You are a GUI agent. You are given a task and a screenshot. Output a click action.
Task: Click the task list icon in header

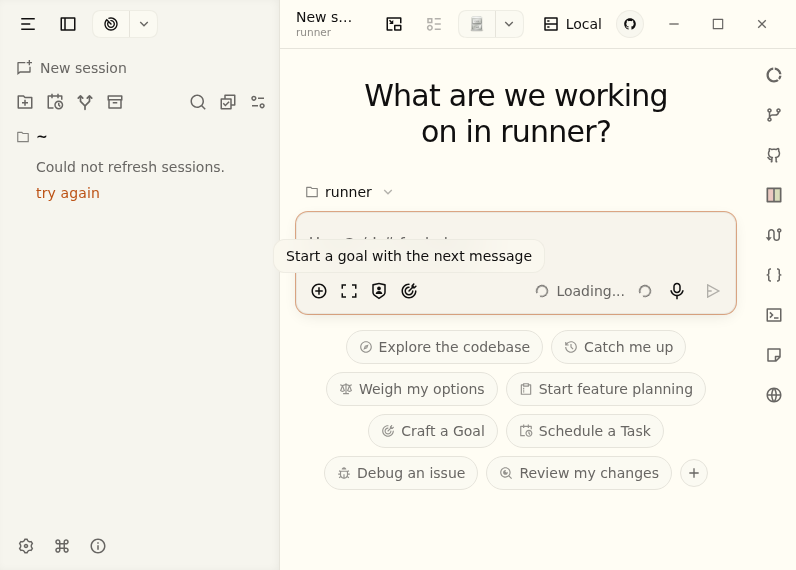click(x=434, y=24)
